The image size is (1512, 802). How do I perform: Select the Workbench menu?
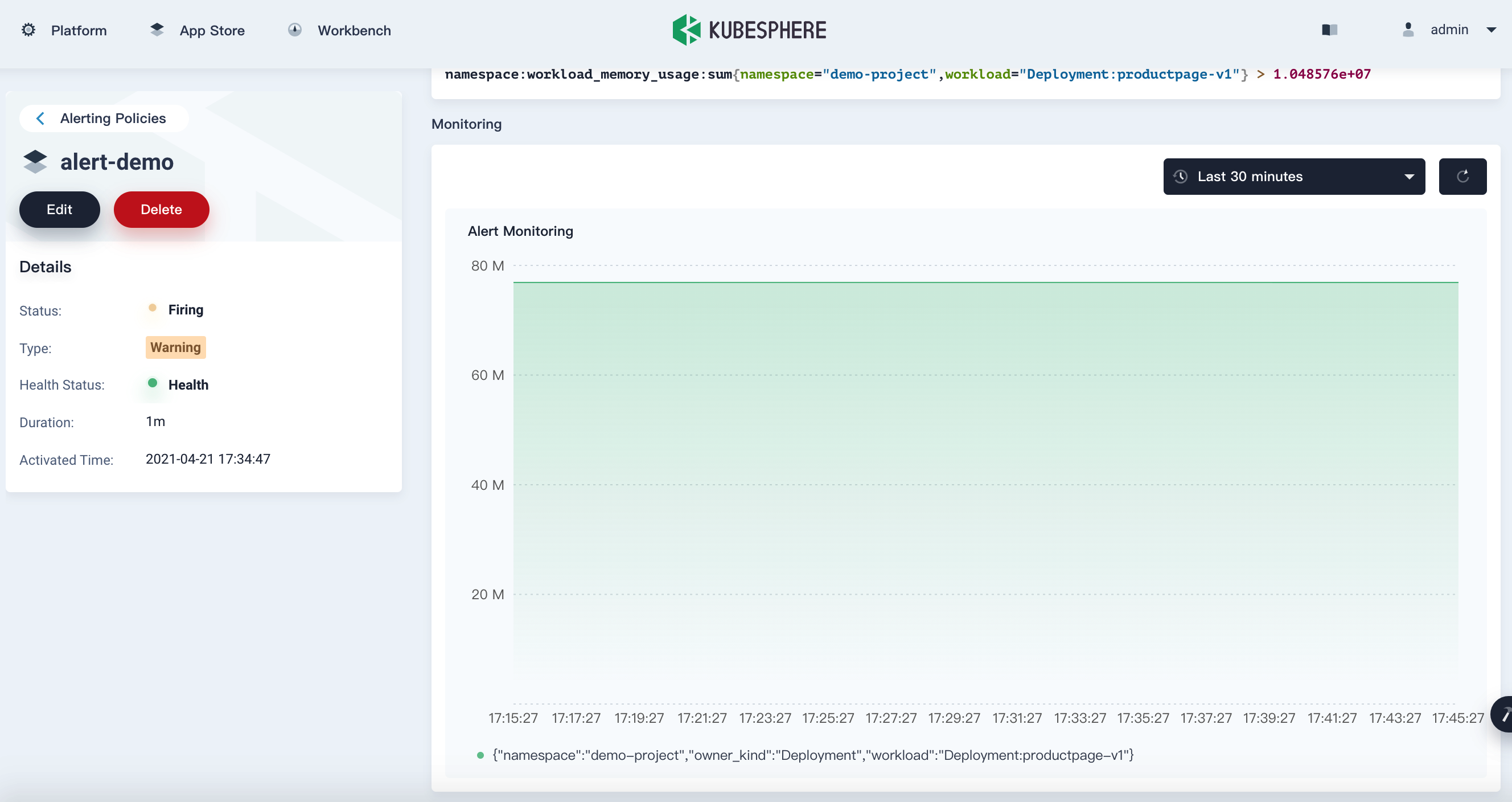354,30
